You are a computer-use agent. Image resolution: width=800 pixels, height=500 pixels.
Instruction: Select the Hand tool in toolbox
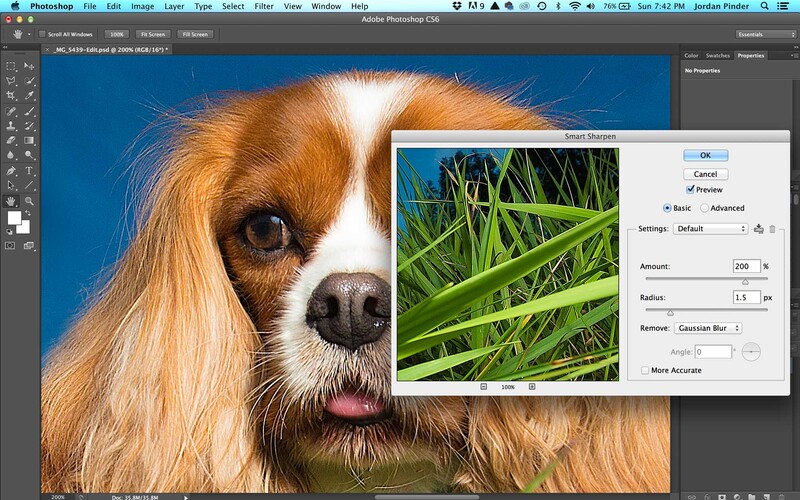(11, 201)
